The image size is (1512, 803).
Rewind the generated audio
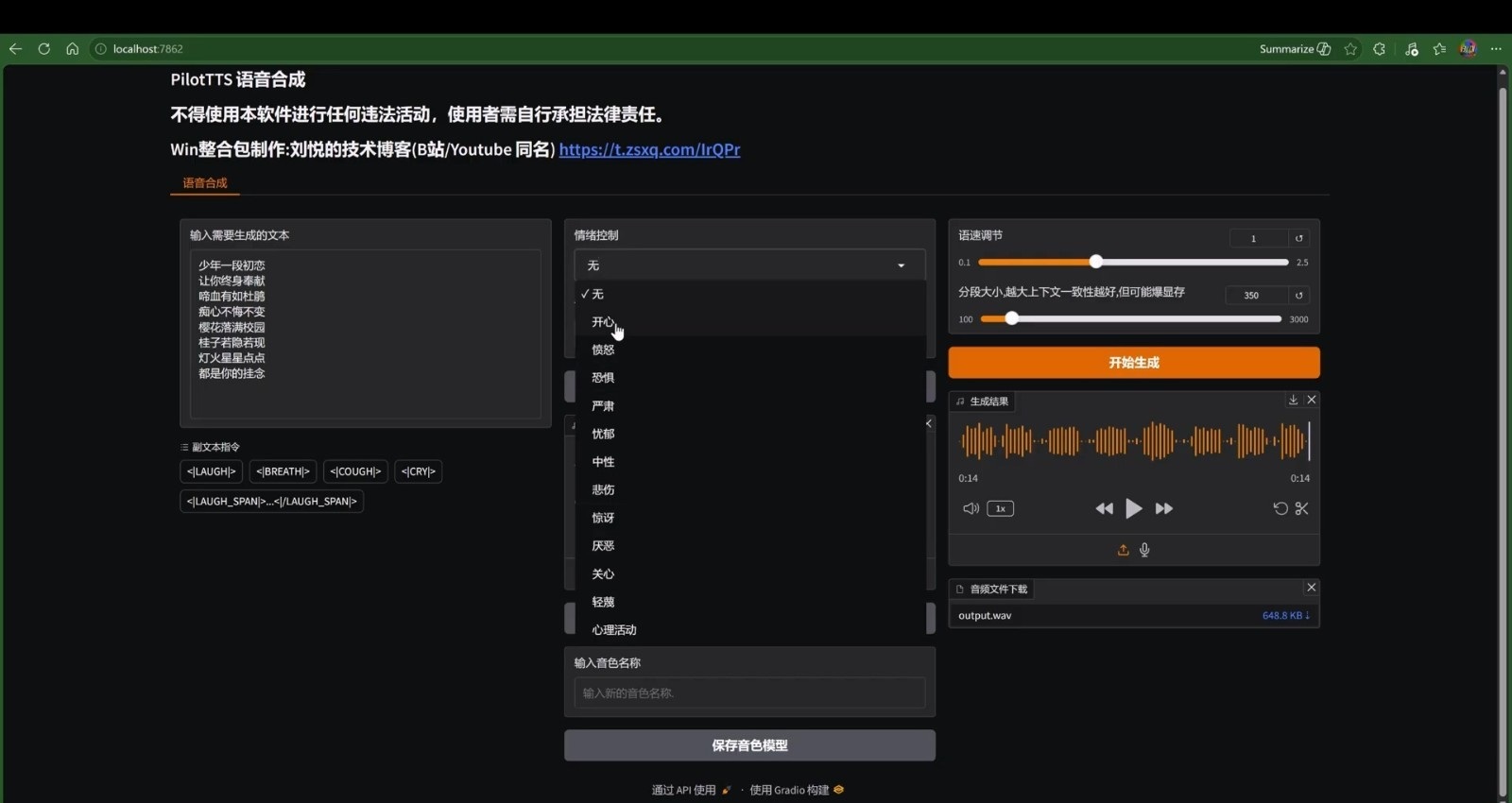coord(1104,508)
